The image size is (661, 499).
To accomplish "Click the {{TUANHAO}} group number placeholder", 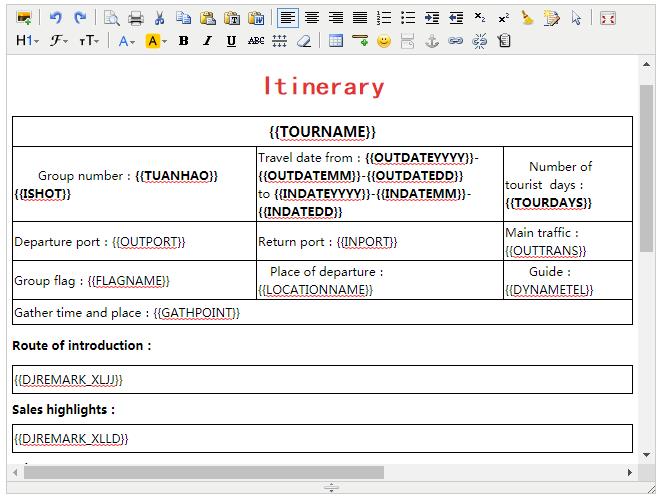I will [x=177, y=176].
